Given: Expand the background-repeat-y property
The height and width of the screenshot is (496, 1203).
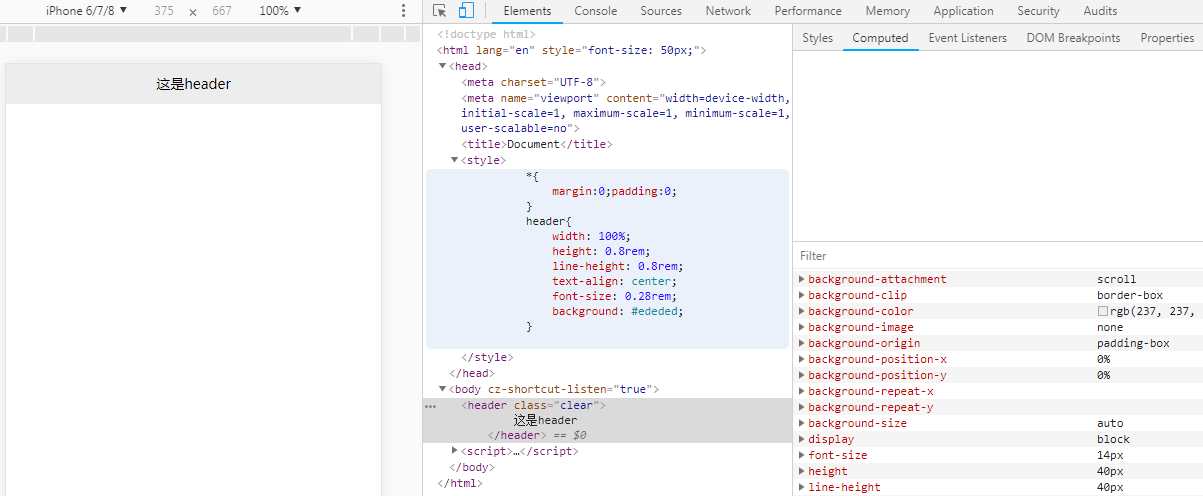Looking at the screenshot, I should [802, 407].
